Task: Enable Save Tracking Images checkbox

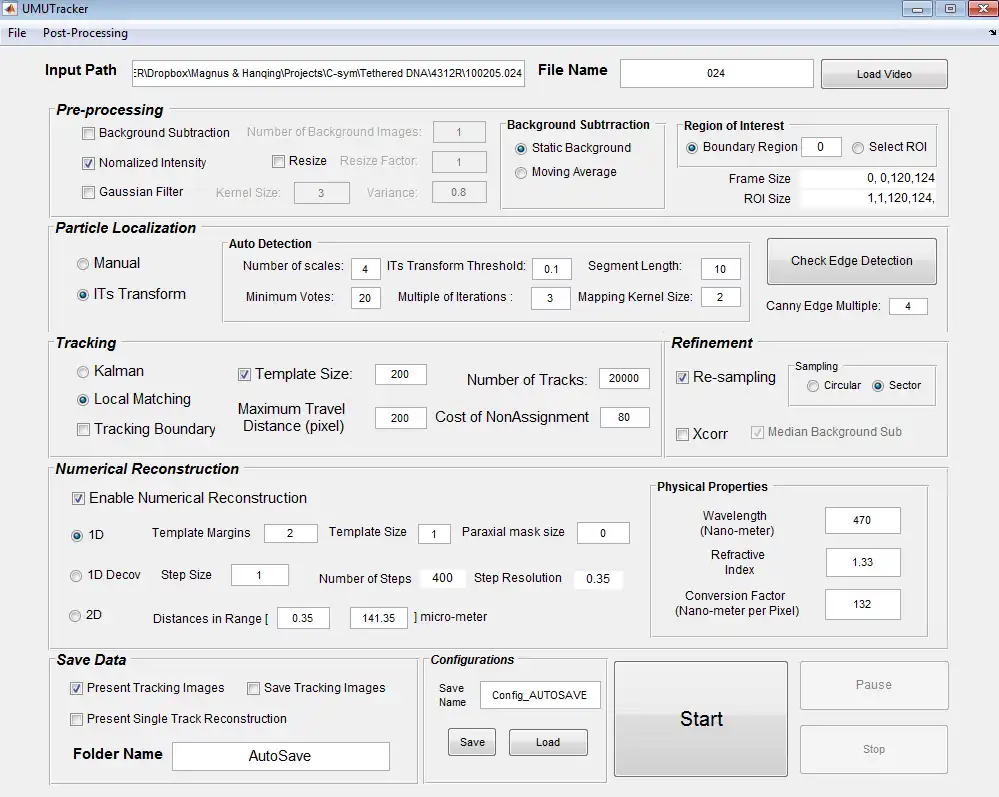Action: [x=254, y=689]
